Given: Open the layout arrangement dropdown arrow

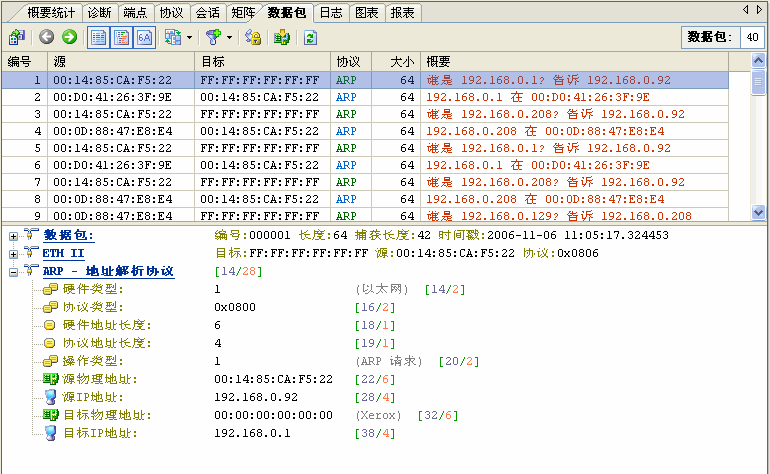Looking at the screenshot, I should [190, 37].
